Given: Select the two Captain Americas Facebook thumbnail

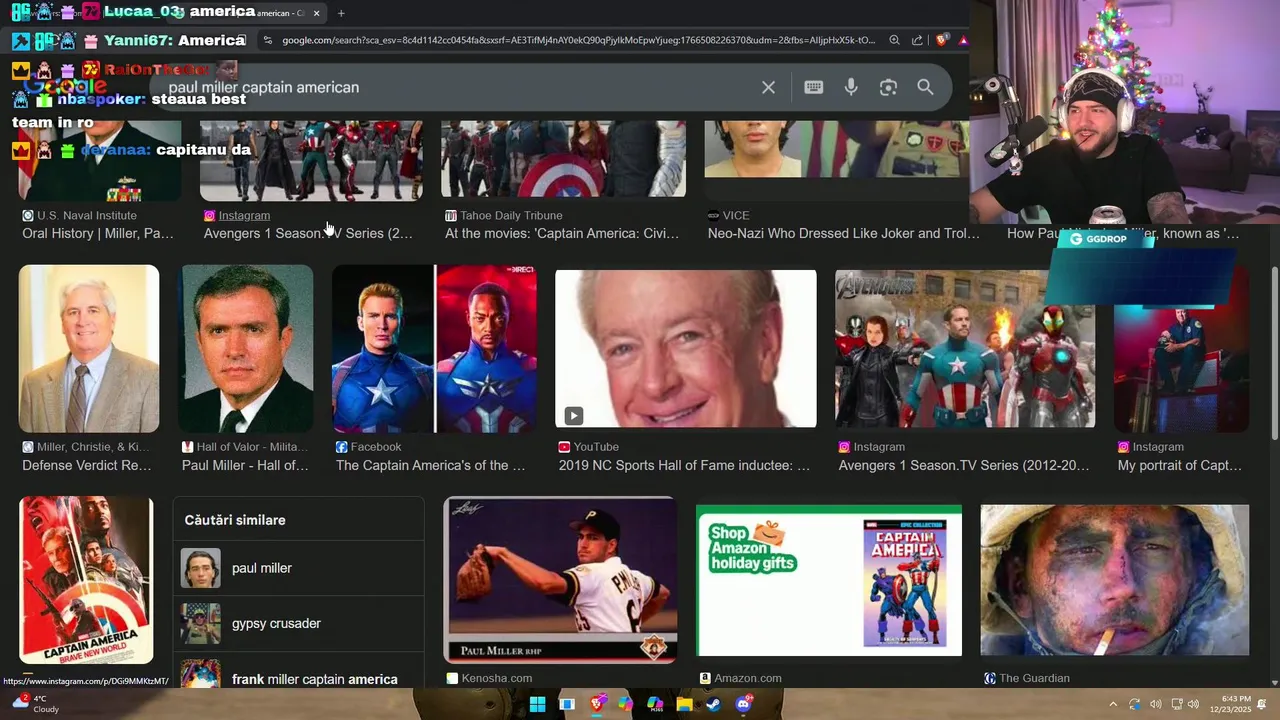Looking at the screenshot, I should [x=434, y=349].
